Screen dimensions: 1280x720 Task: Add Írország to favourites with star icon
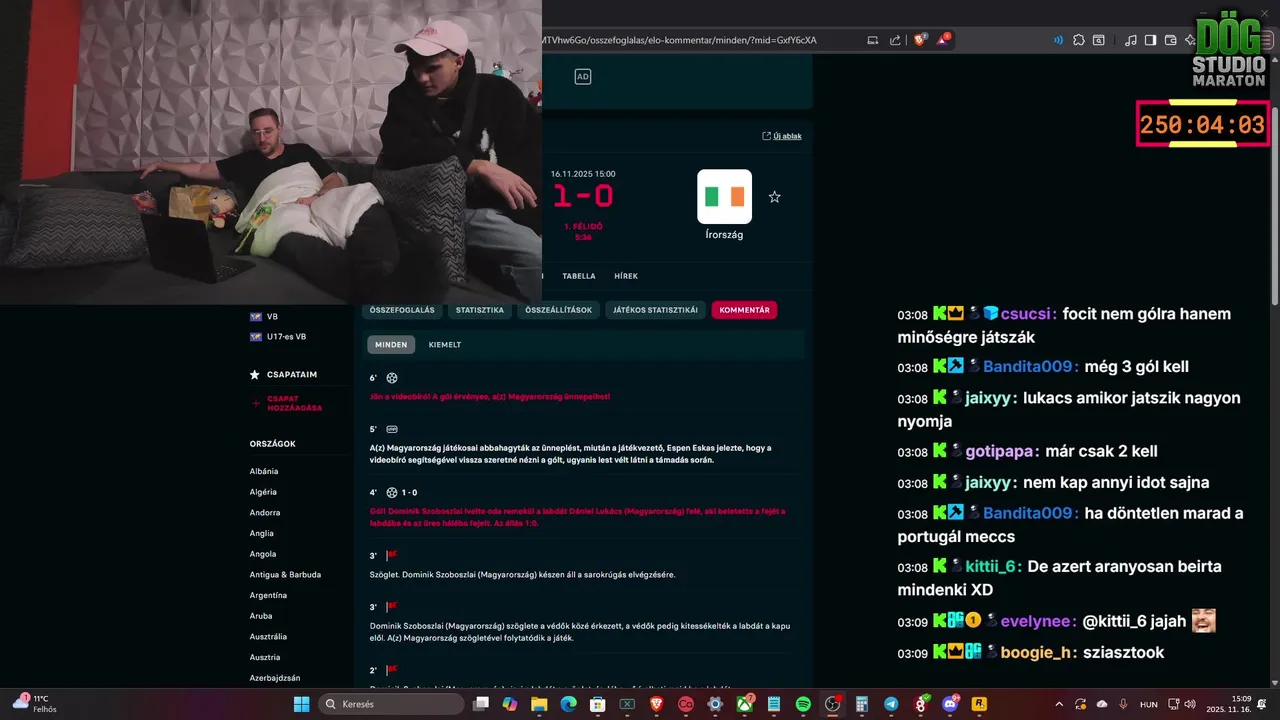point(774,197)
